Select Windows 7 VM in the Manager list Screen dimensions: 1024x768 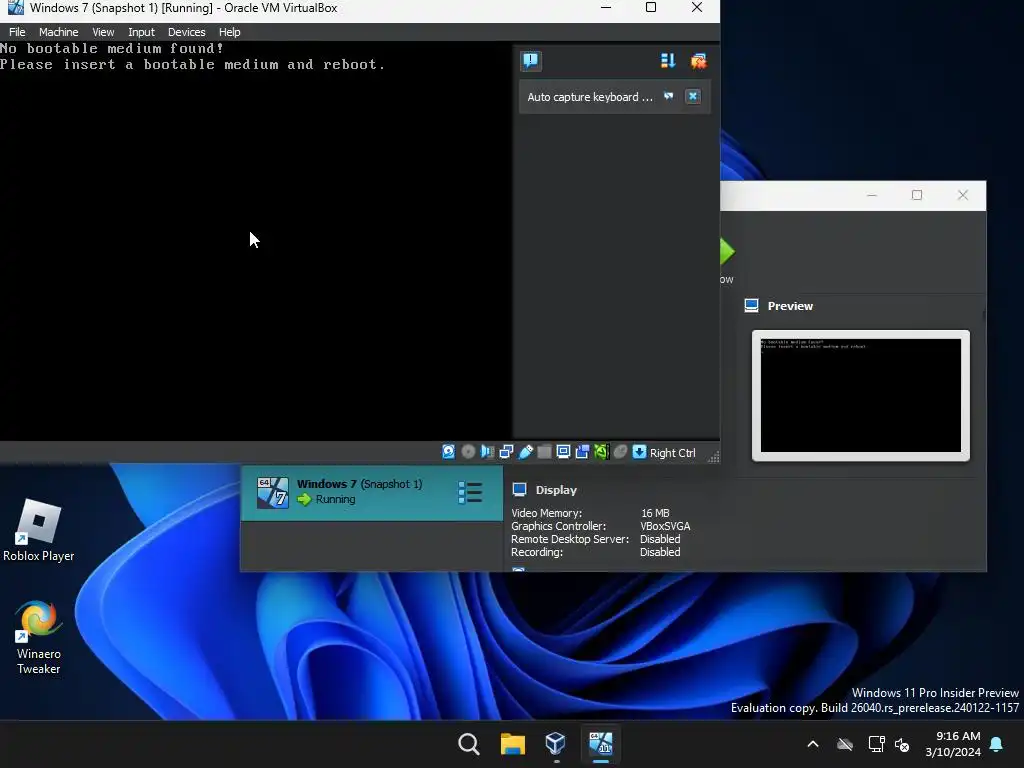coord(372,492)
